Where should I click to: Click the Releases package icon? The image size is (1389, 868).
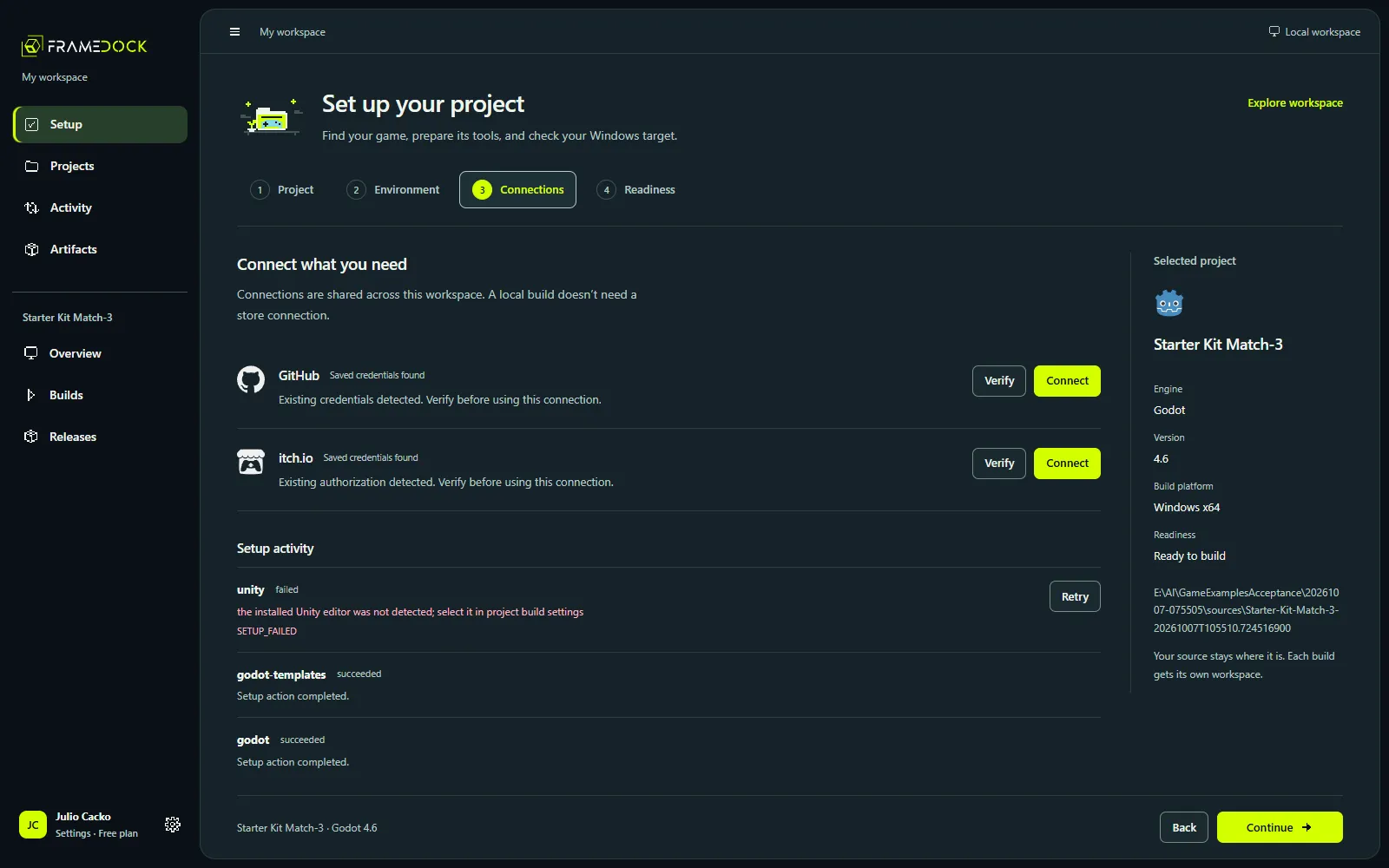tap(31, 437)
